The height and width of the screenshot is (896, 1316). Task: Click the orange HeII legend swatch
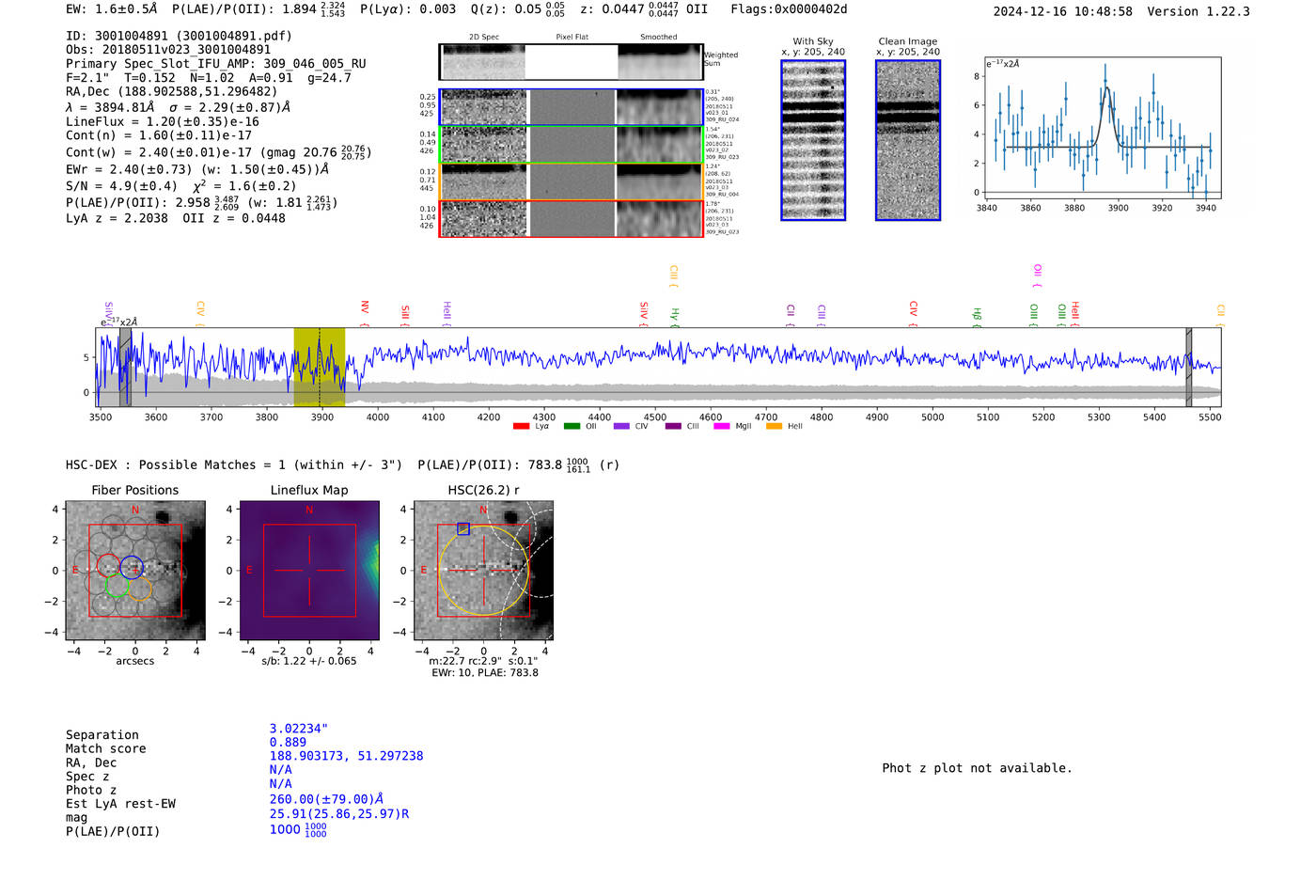tap(774, 427)
